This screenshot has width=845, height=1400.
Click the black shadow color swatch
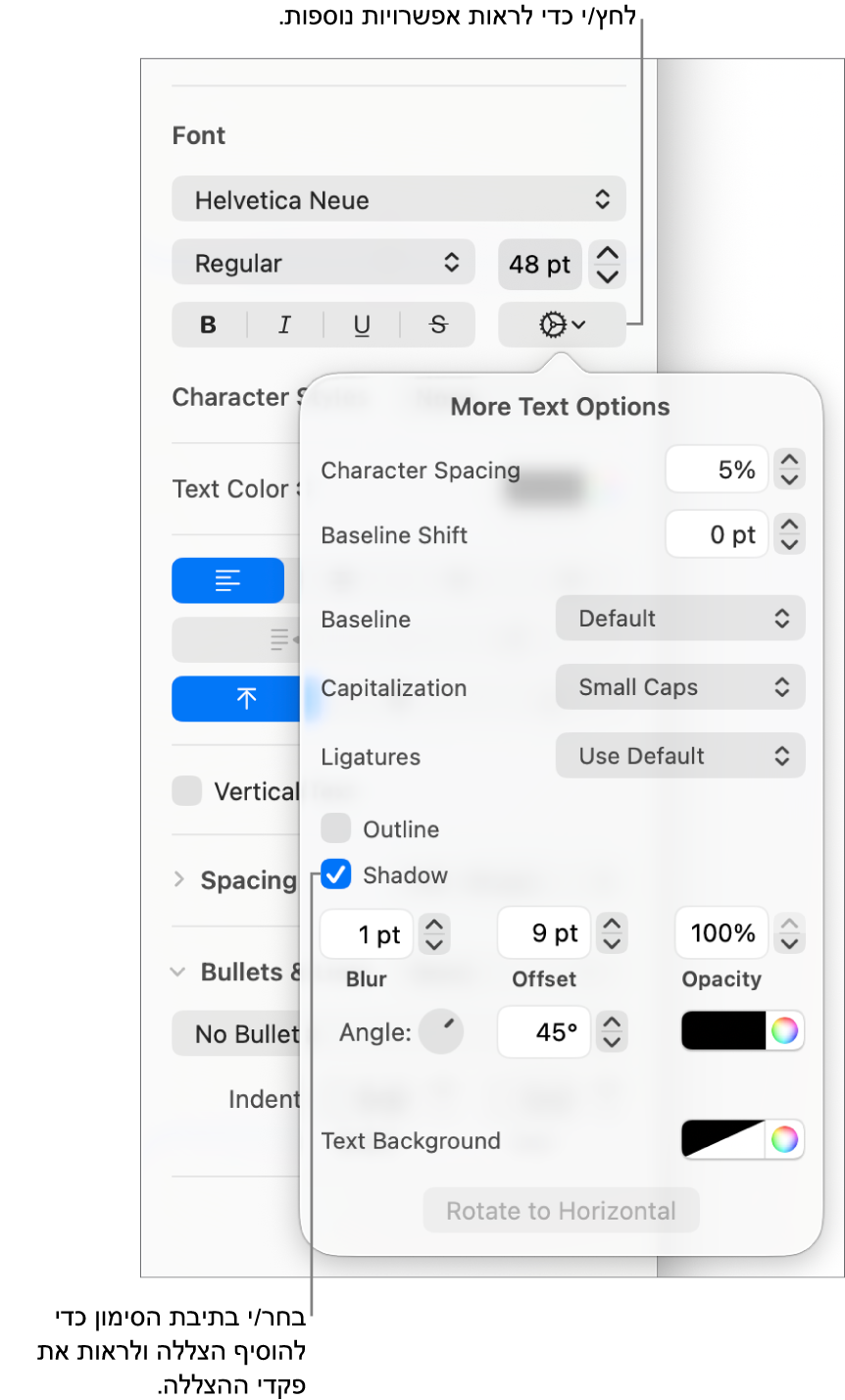(723, 1030)
